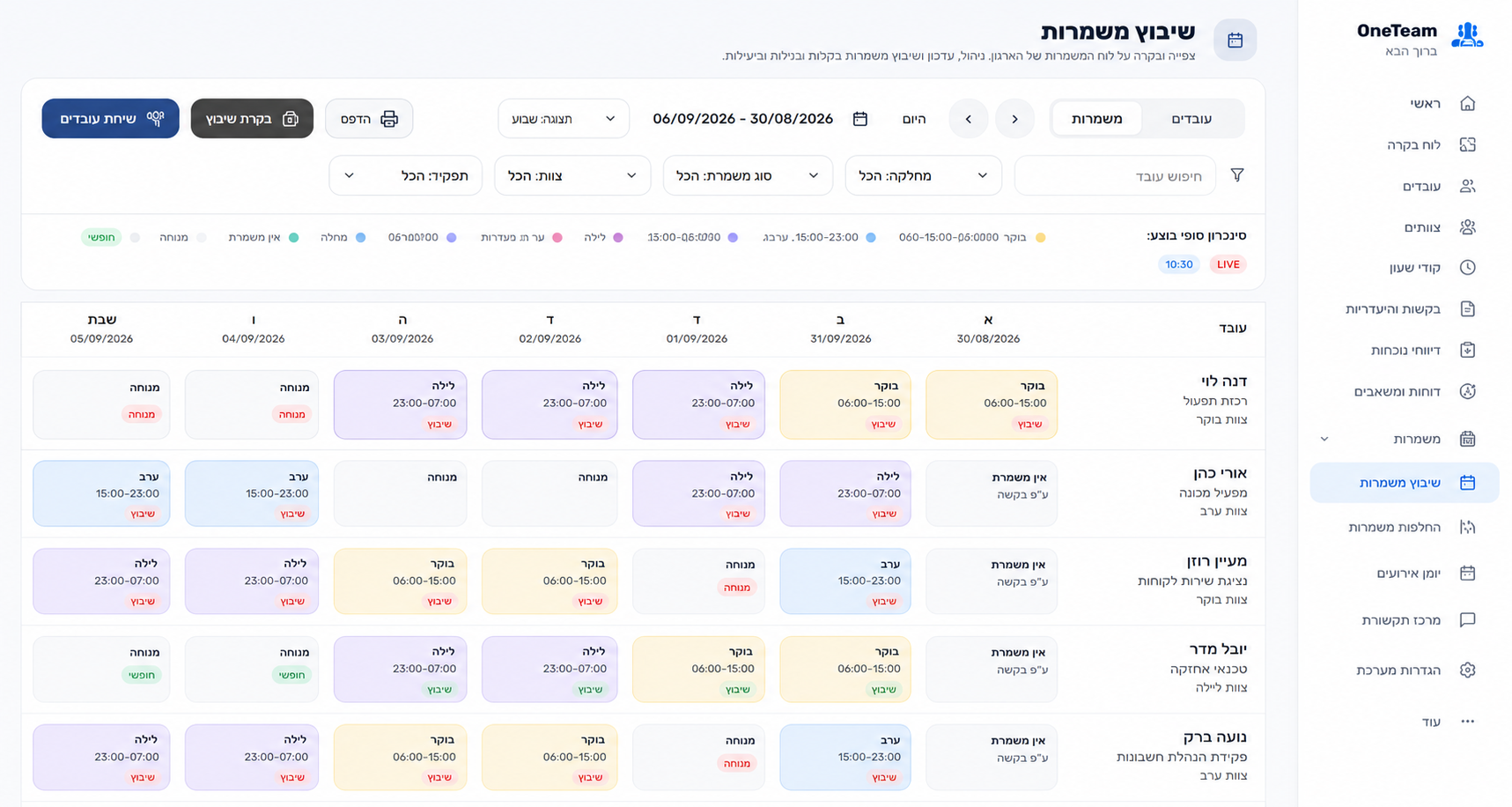Open מרכז תקשורת chat icon

click(x=1467, y=619)
